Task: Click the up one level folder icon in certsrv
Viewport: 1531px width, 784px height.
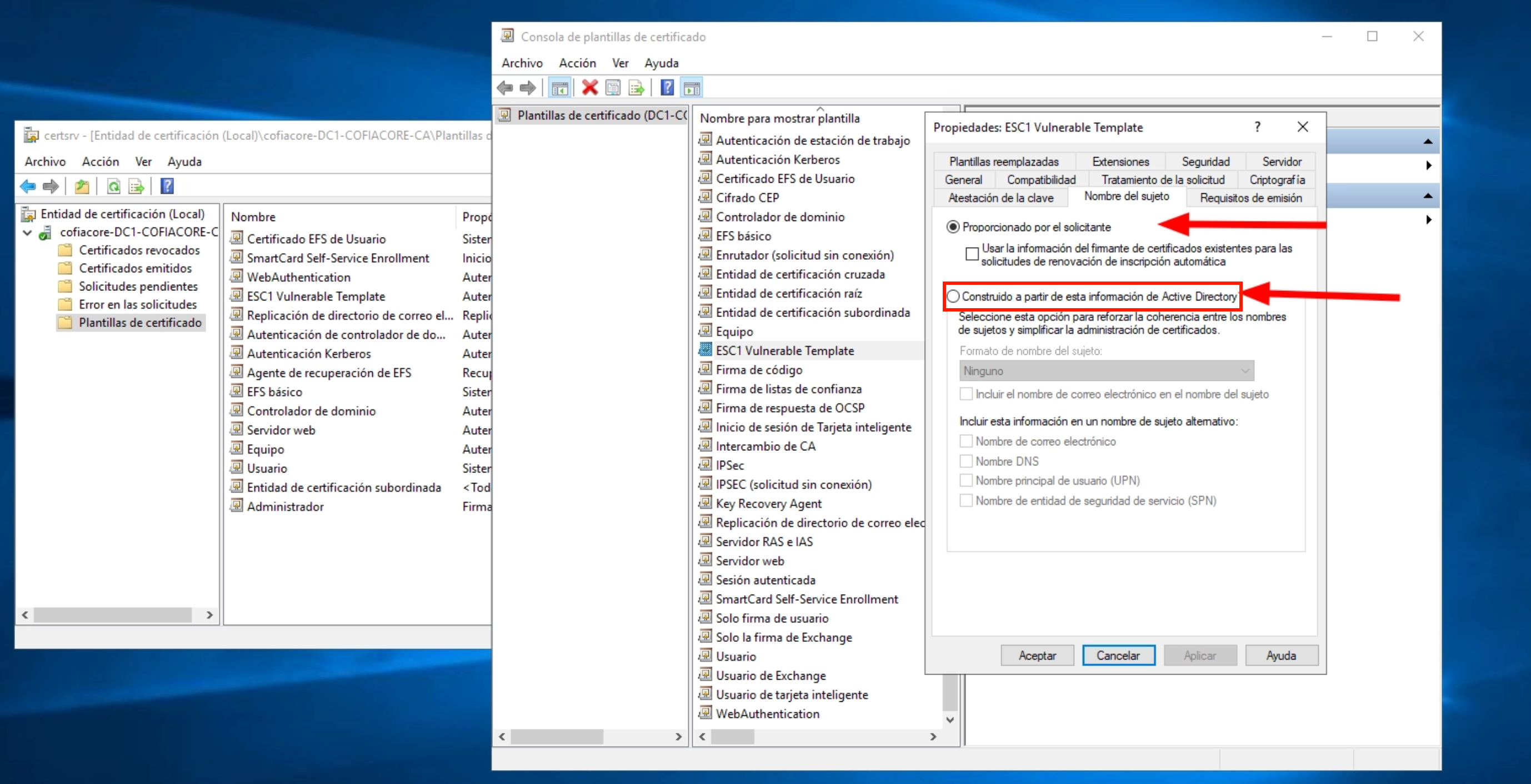Action: click(x=82, y=187)
